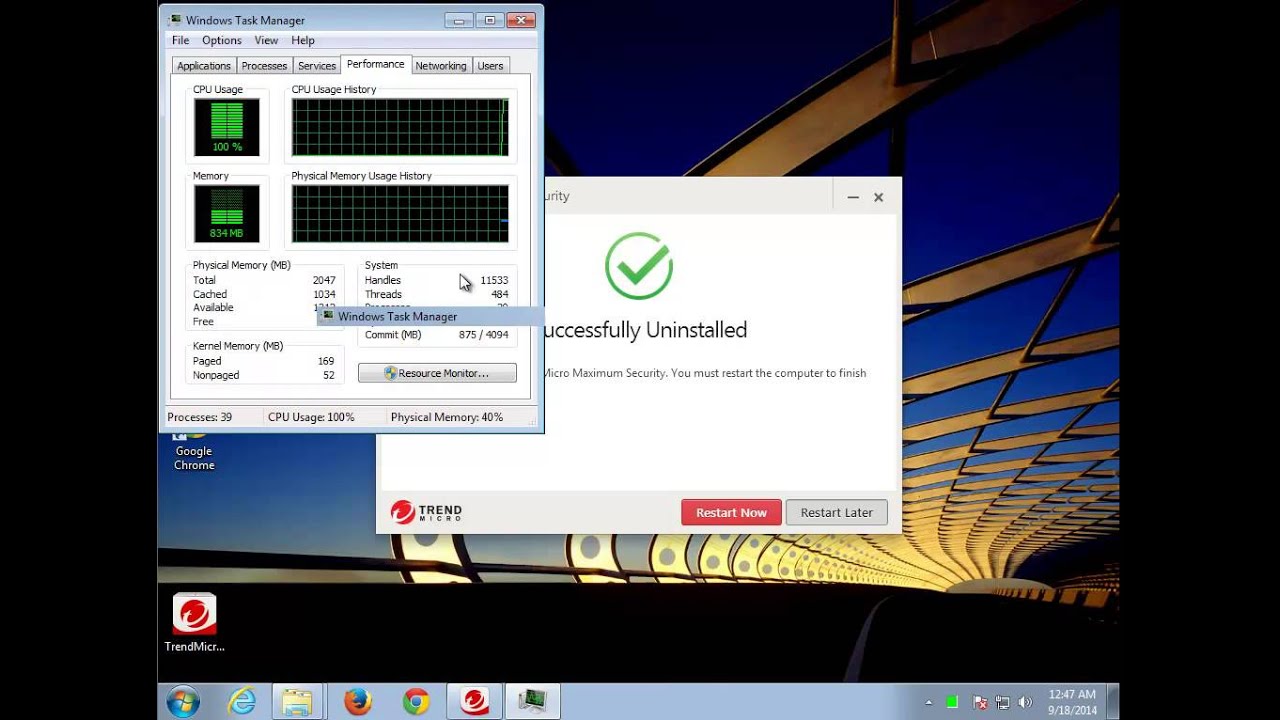The height and width of the screenshot is (720, 1280).
Task: Click Paged kernel memory value 169
Action: point(326,361)
